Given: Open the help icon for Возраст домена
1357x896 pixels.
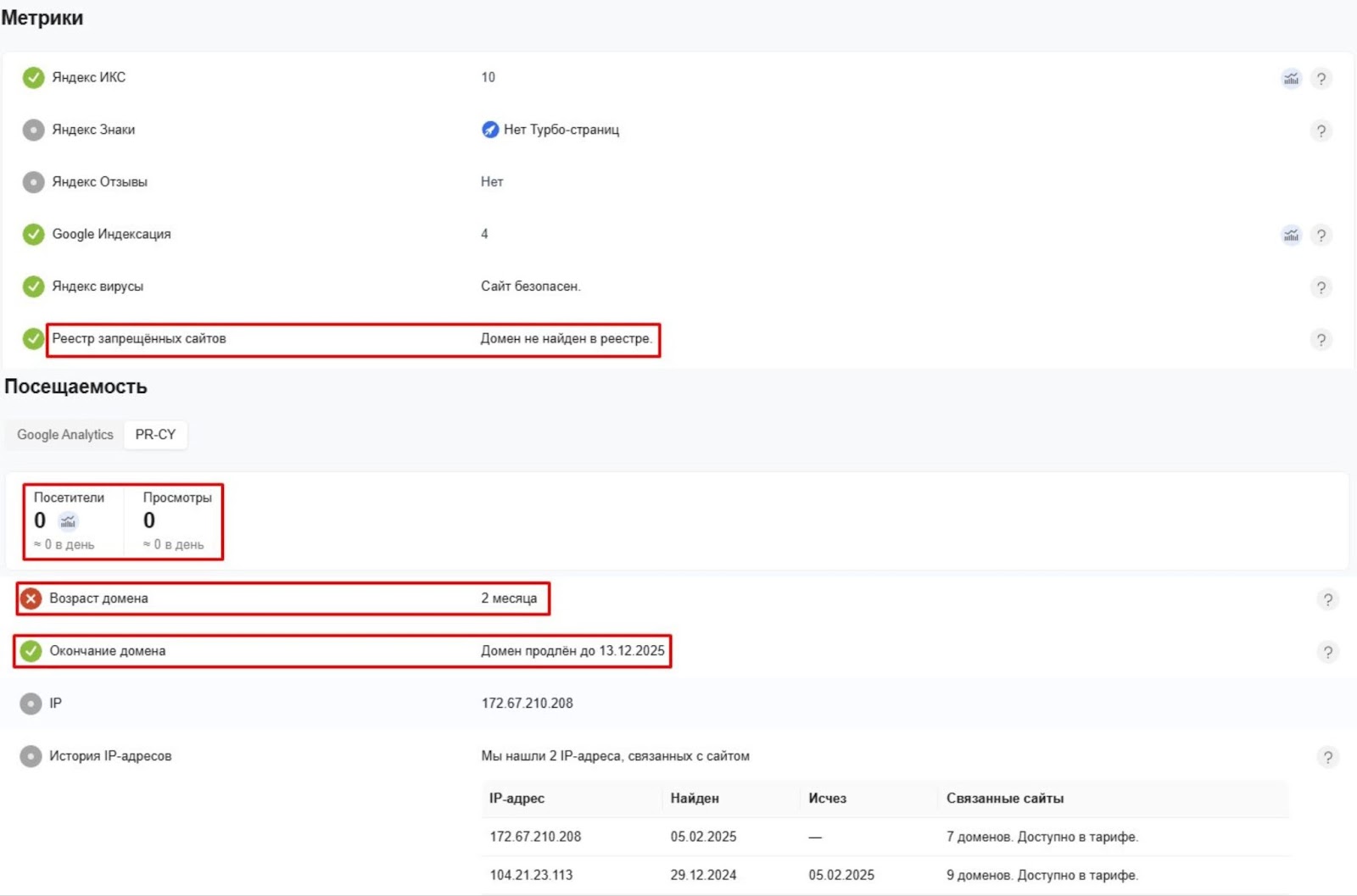Looking at the screenshot, I should pyautogui.click(x=1327, y=600).
